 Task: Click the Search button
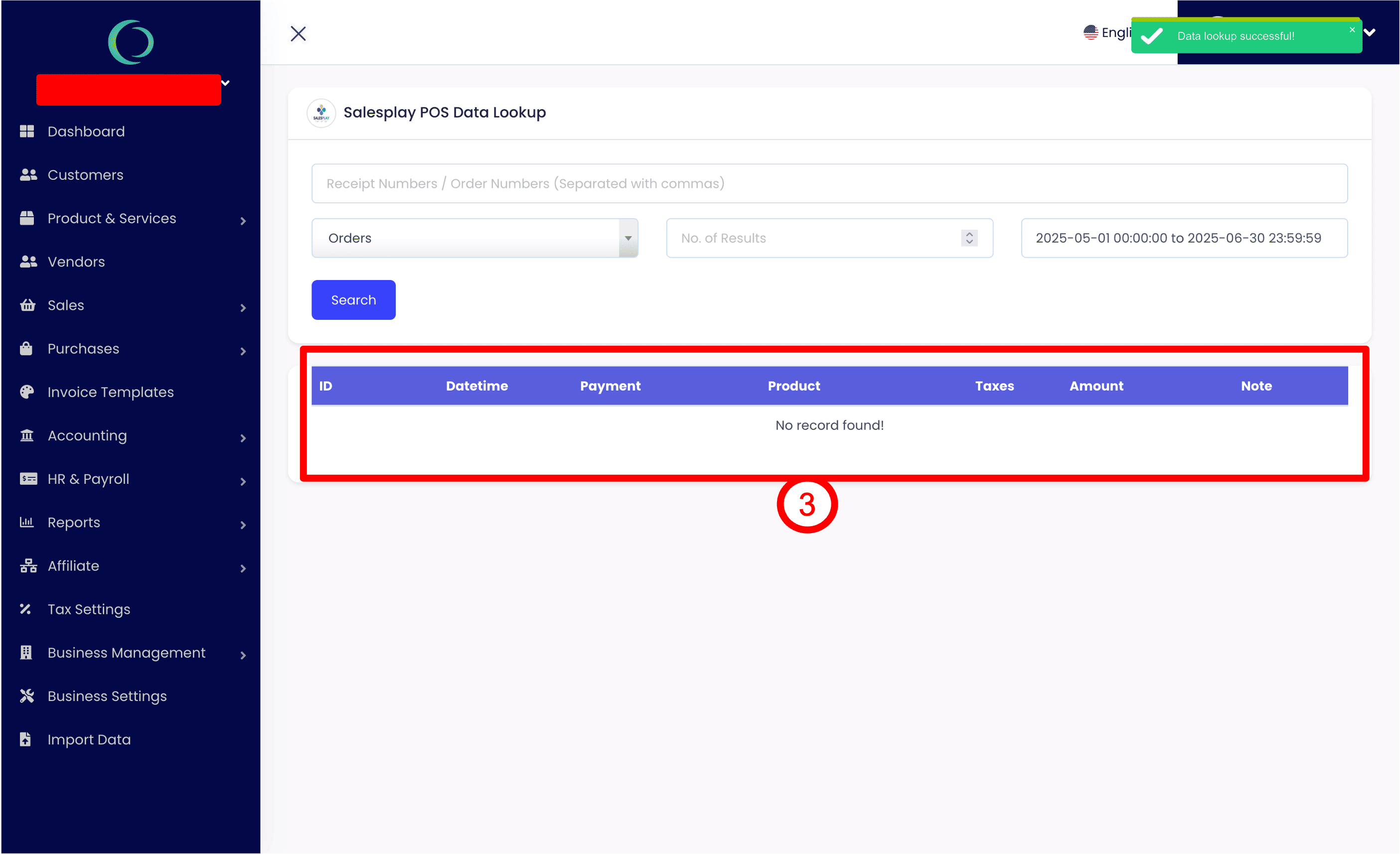point(353,300)
